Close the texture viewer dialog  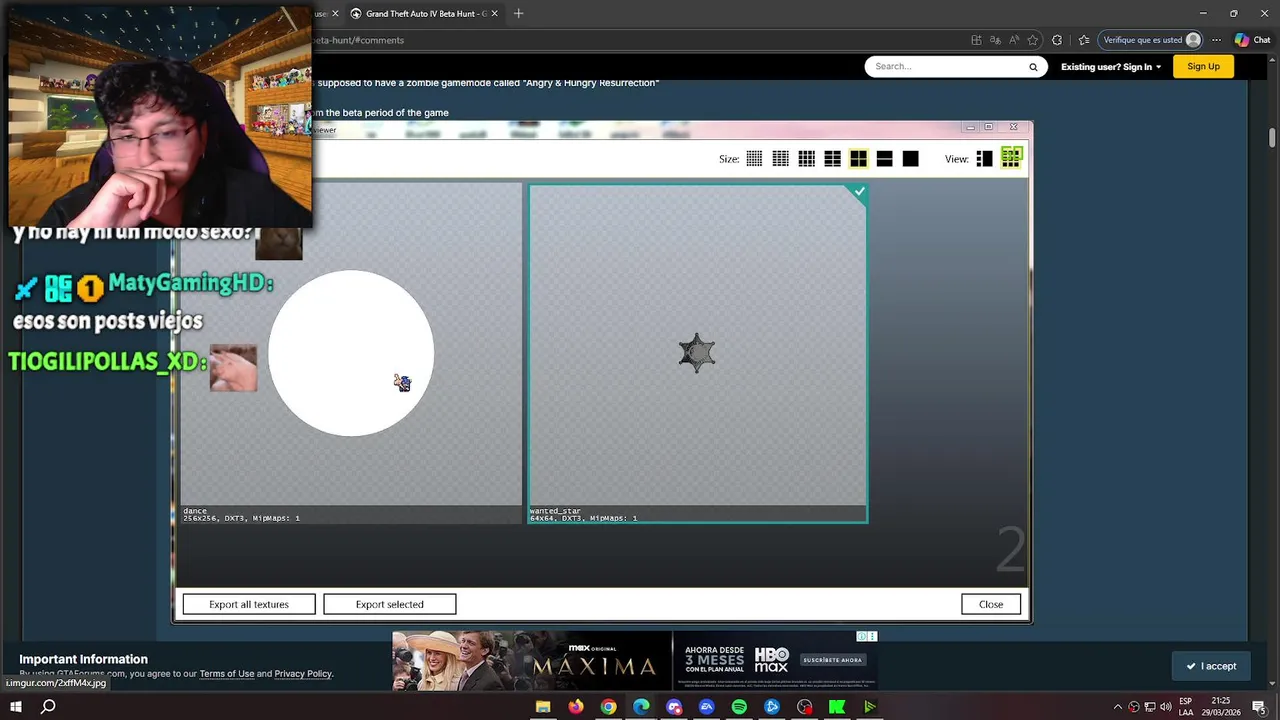(991, 604)
